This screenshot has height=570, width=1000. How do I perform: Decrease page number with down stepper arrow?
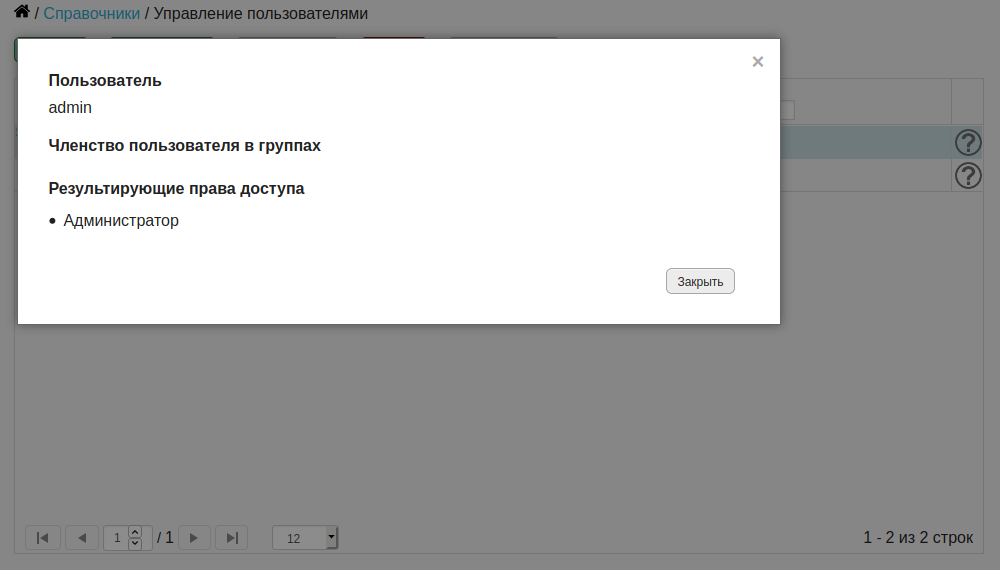tap(135, 544)
